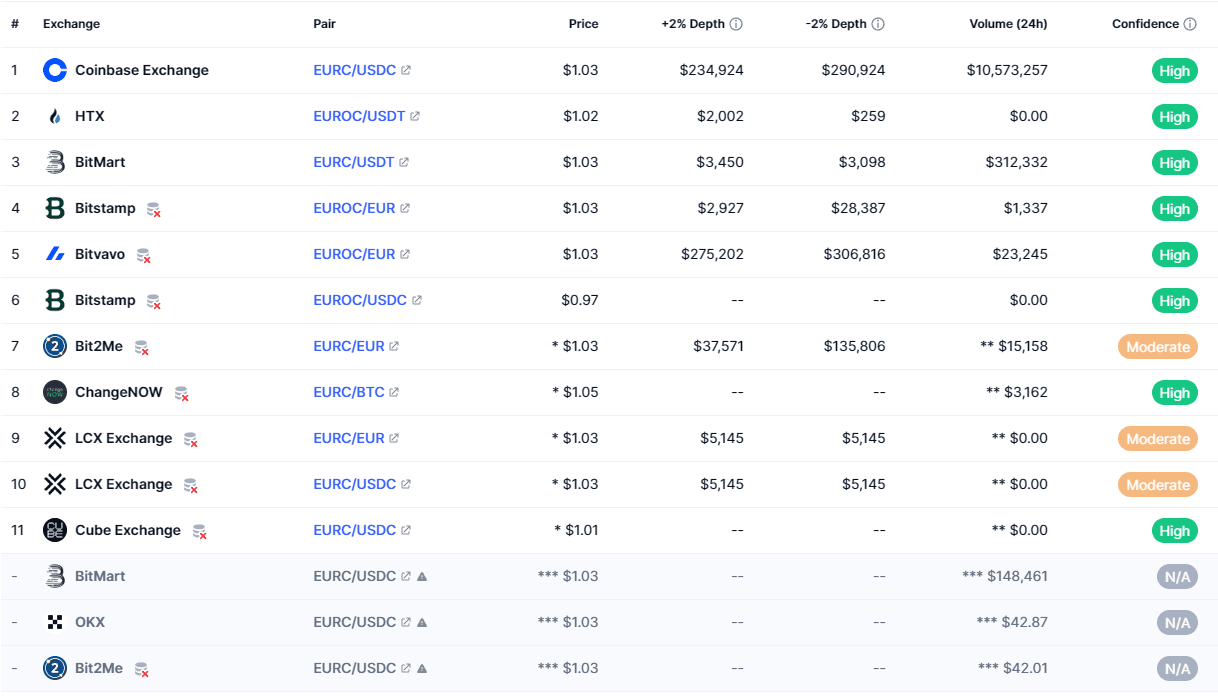1218x697 pixels.
Task: Open the EURC/BTC pair on ChangeNOW
Action: 349,392
